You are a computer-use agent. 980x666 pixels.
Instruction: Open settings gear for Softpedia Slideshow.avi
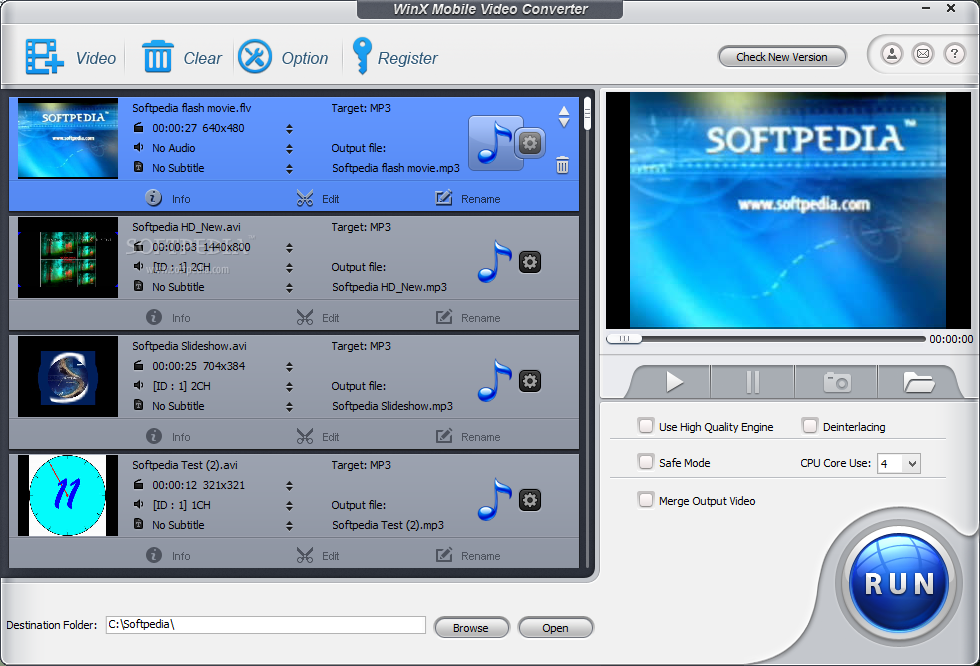click(x=529, y=381)
